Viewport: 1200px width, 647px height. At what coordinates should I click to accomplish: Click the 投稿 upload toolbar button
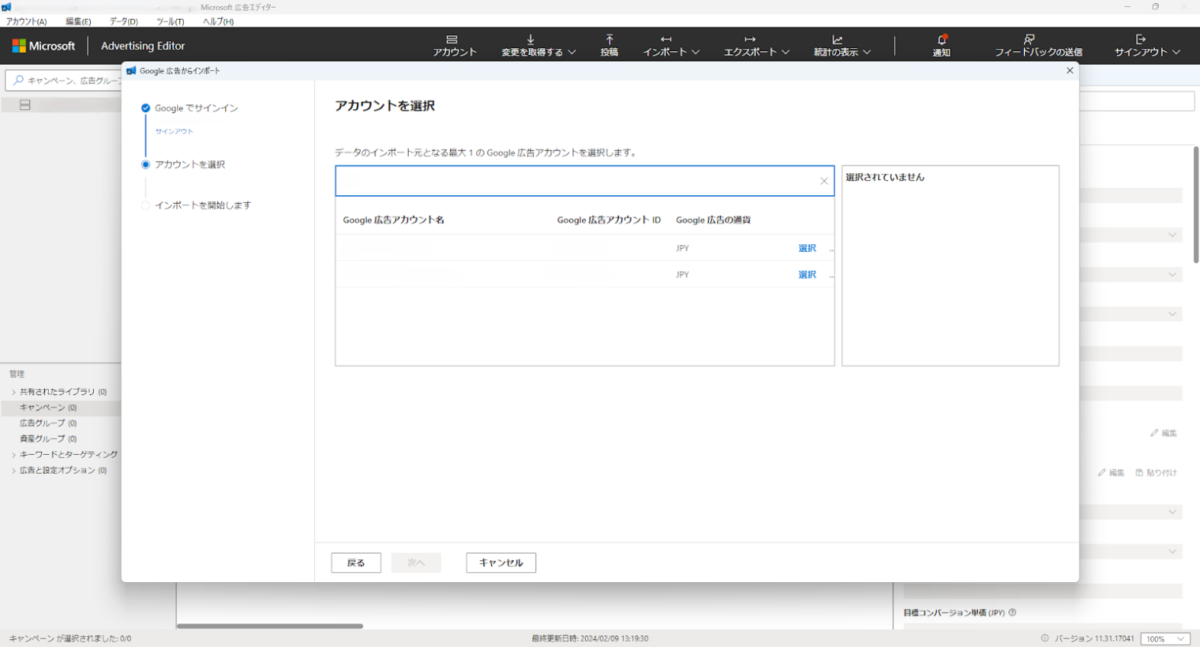609,45
